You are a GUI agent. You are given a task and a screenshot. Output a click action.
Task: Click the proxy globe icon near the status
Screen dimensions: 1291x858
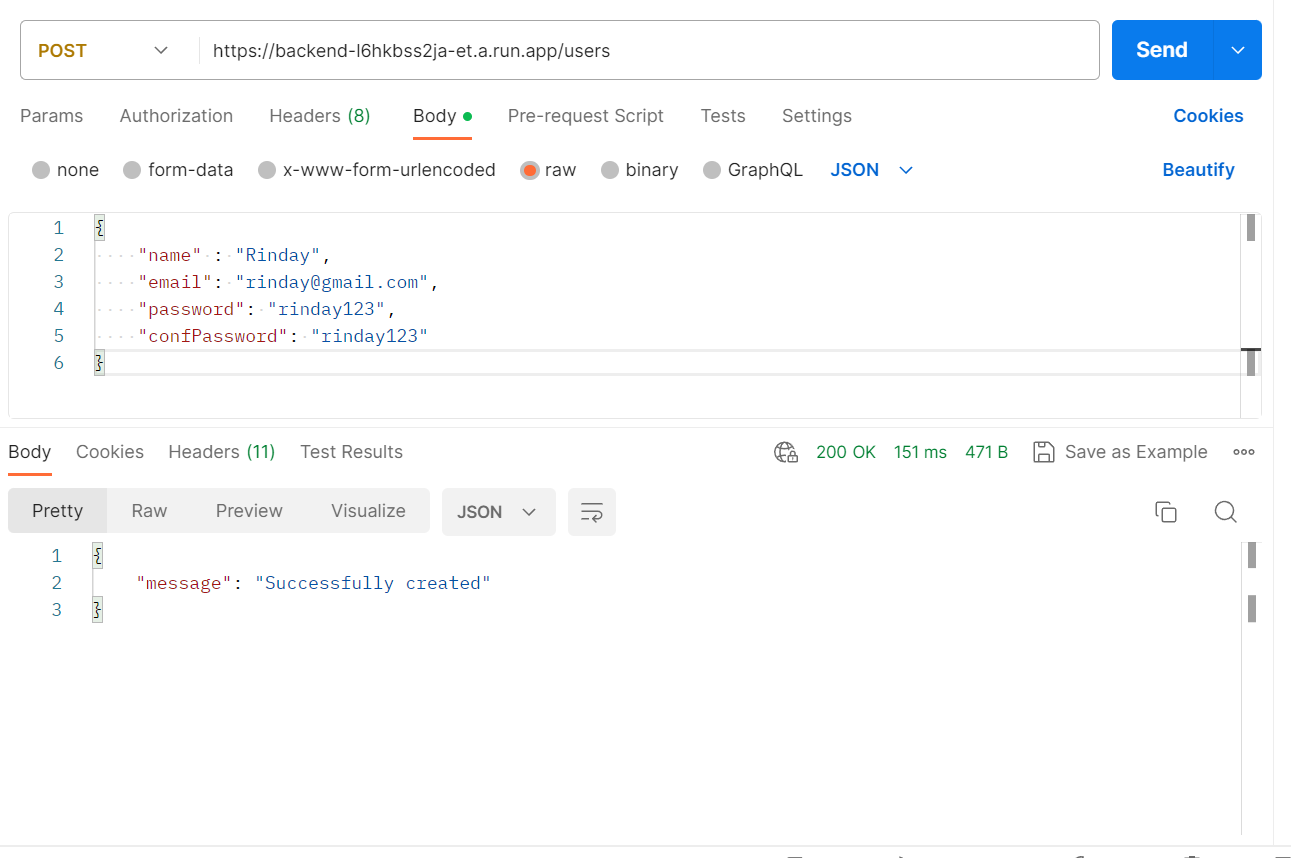coord(786,451)
